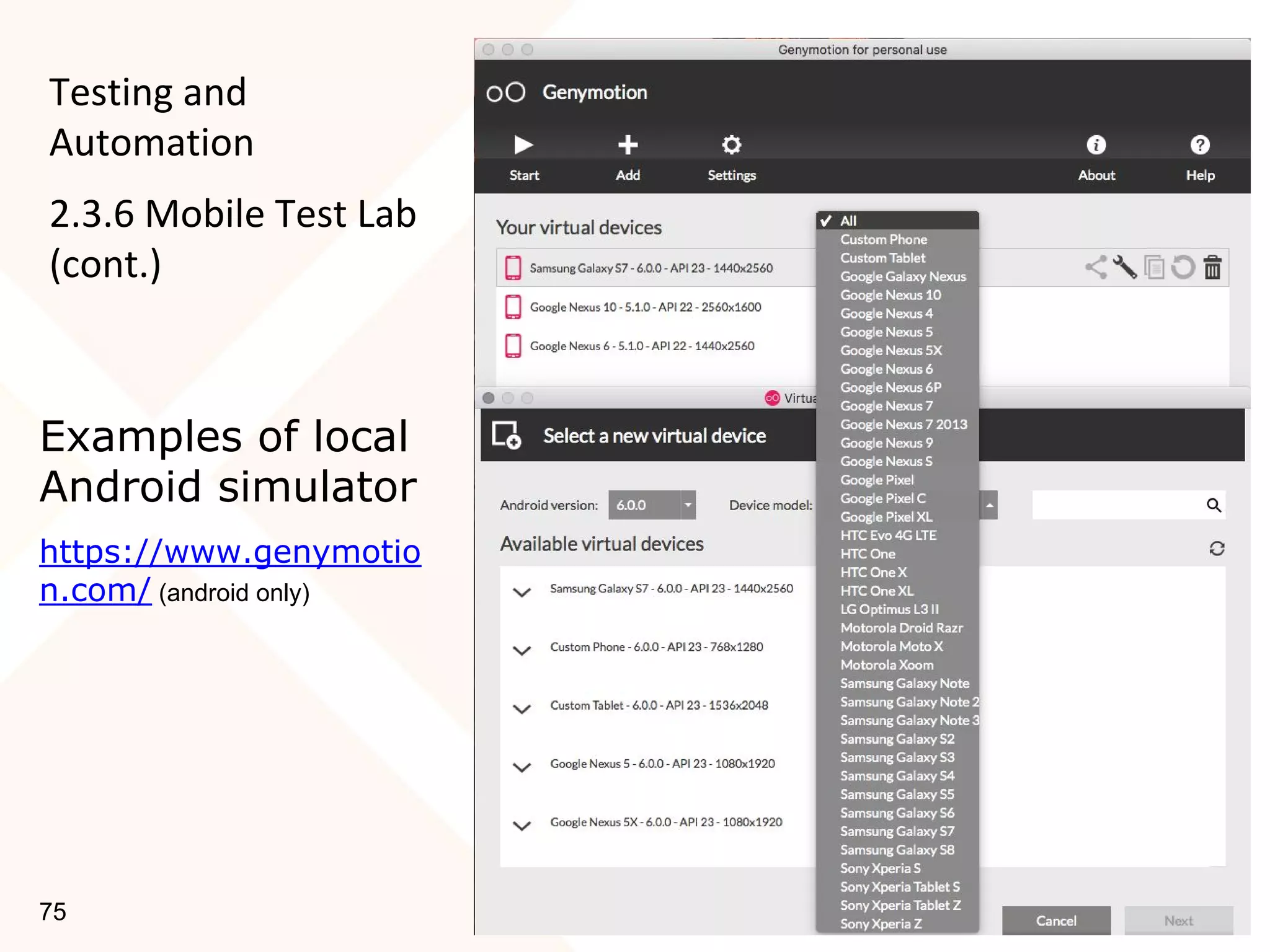The image size is (1270, 952).
Task: Choose LG Optimus L3 II from list
Action: point(897,609)
